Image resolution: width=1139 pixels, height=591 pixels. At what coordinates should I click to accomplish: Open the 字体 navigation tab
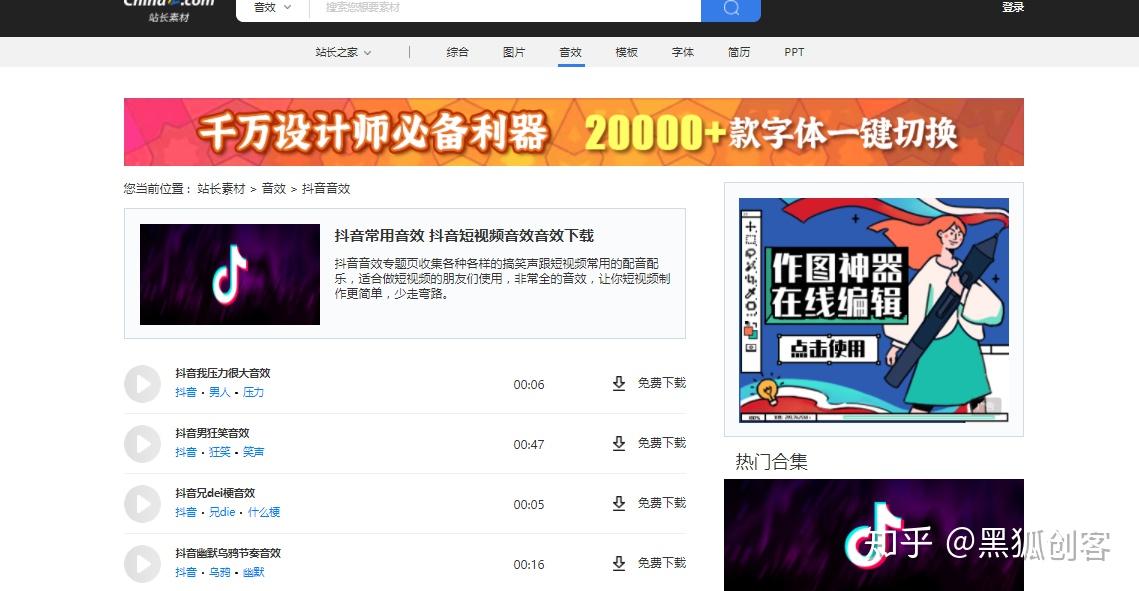tap(683, 52)
